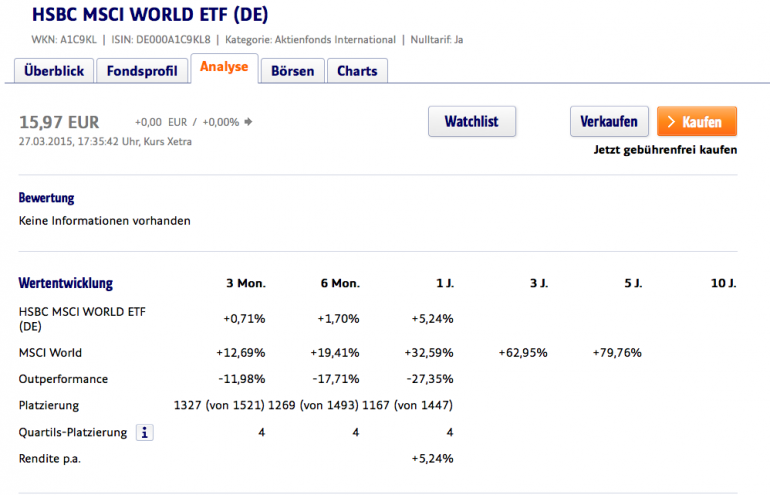The height and width of the screenshot is (495, 770).
Task: Click the price trend arrow icon
Action: (x=248, y=122)
